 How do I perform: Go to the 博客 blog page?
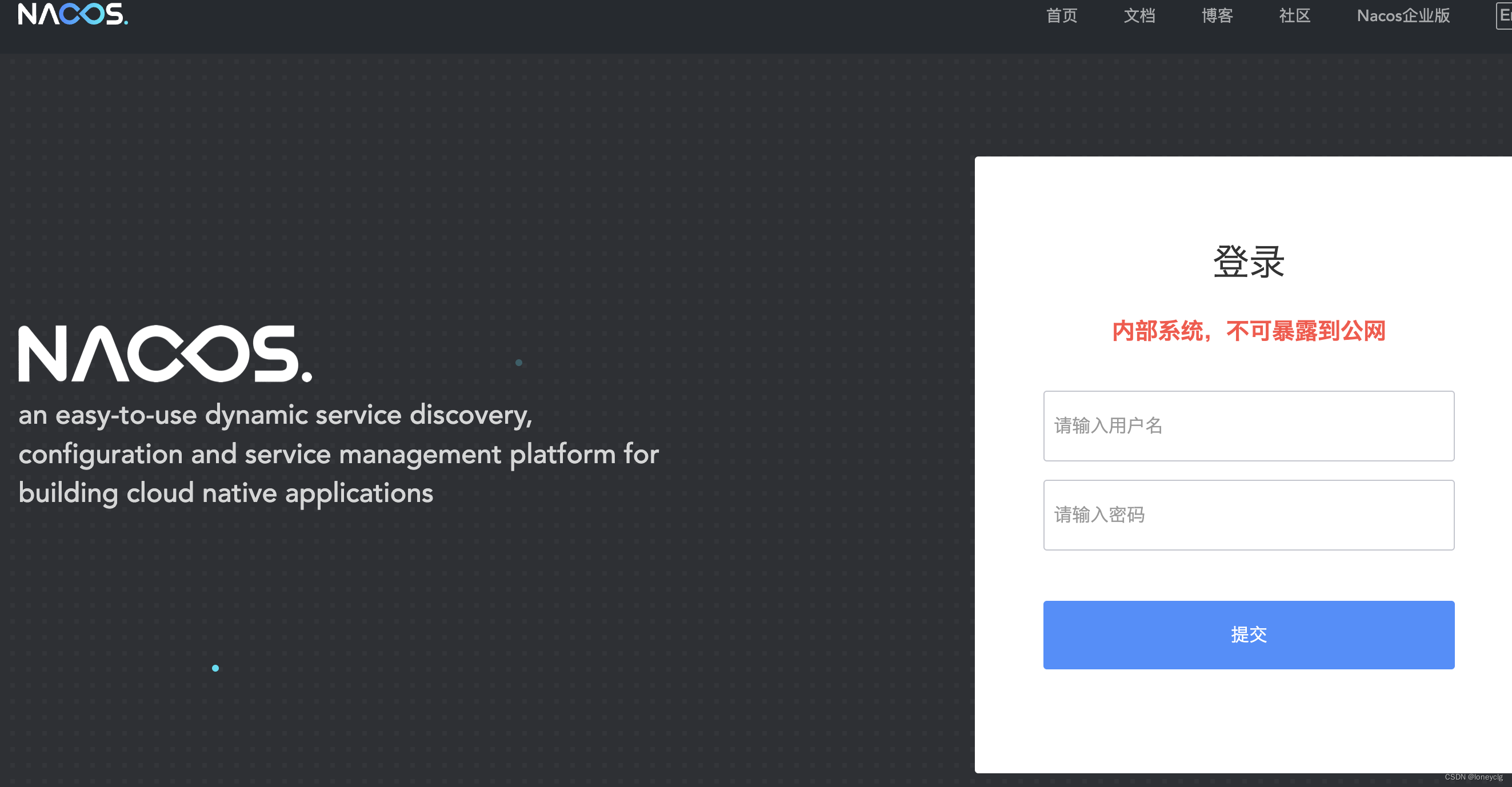1217,15
